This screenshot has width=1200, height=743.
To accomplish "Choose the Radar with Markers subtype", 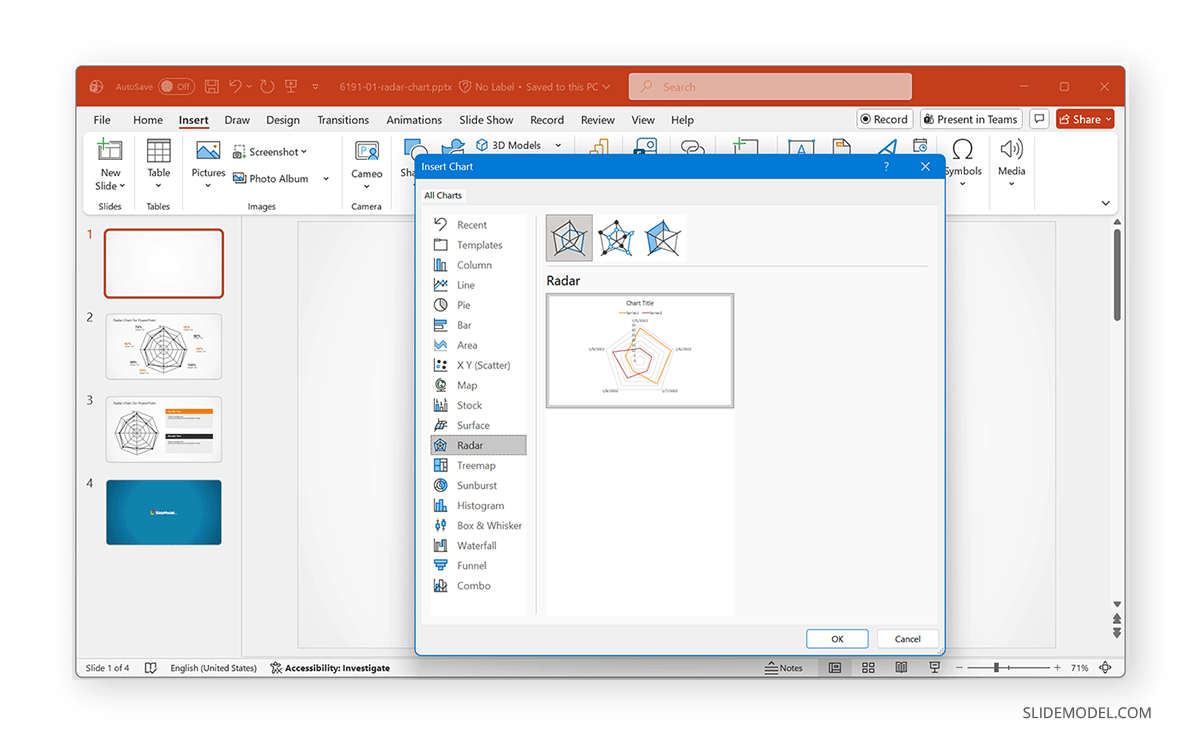I will pyautogui.click(x=617, y=238).
